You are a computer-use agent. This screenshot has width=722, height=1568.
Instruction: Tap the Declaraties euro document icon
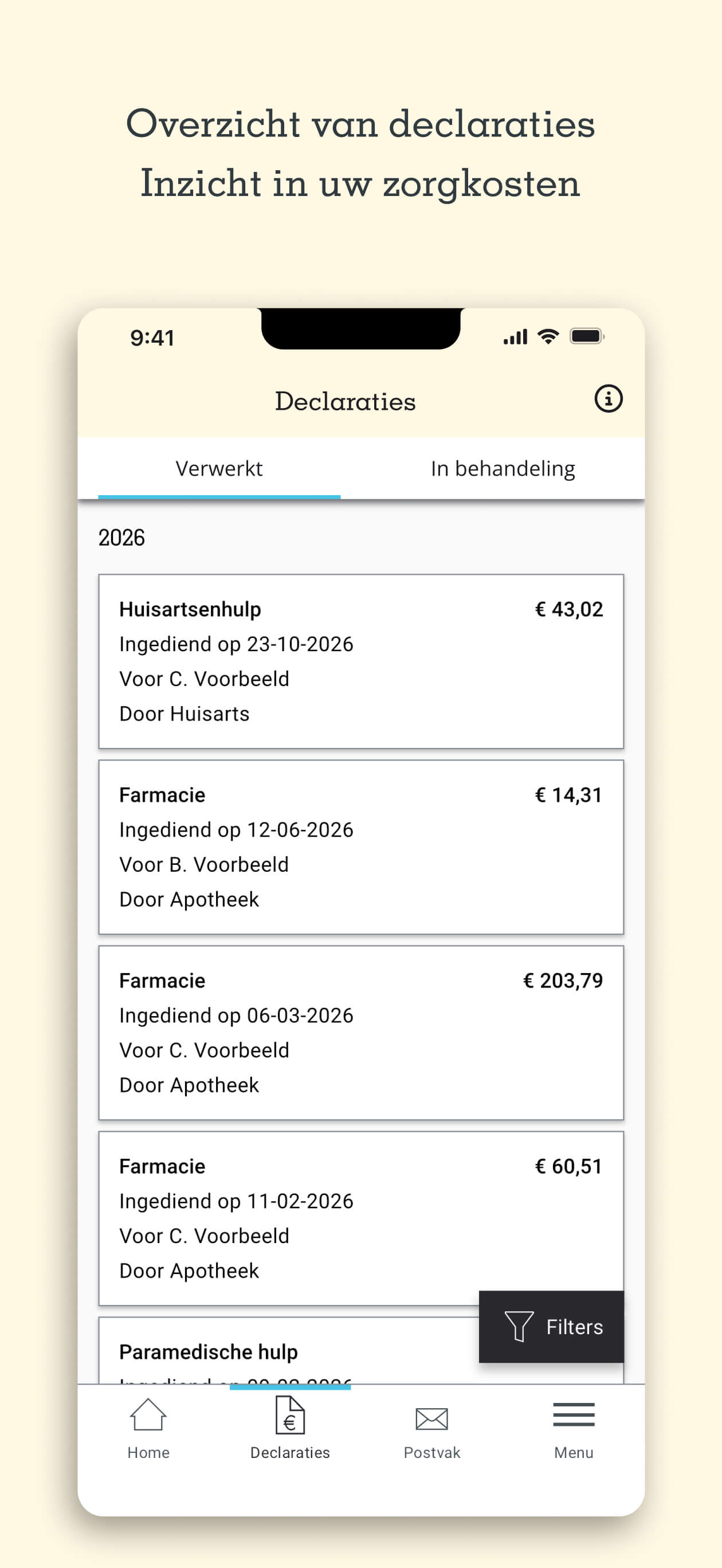pyautogui.click(x=290, y=1415)
